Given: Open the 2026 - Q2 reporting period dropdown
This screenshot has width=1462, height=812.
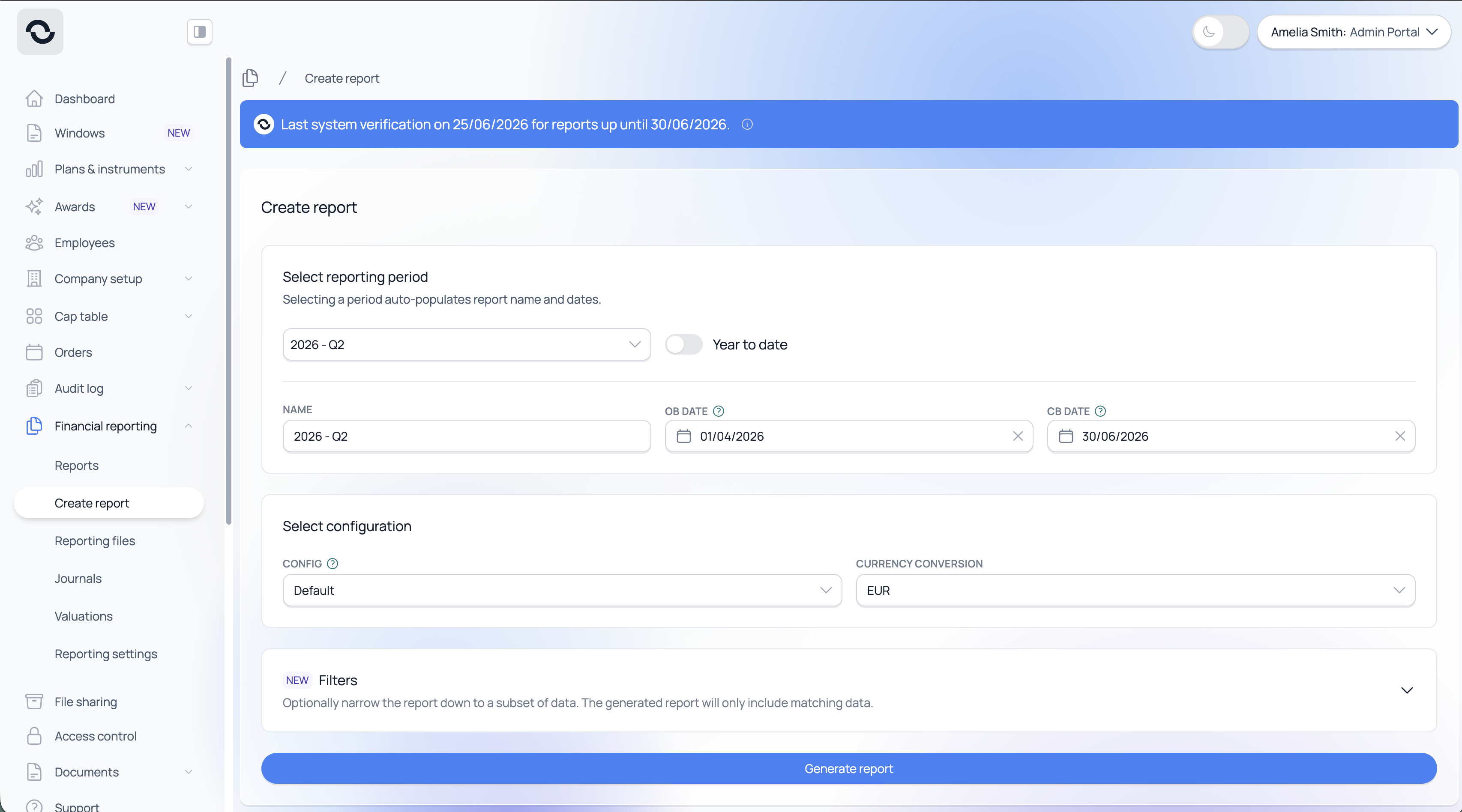Looking at the screenshot, I should pos(467,344).
